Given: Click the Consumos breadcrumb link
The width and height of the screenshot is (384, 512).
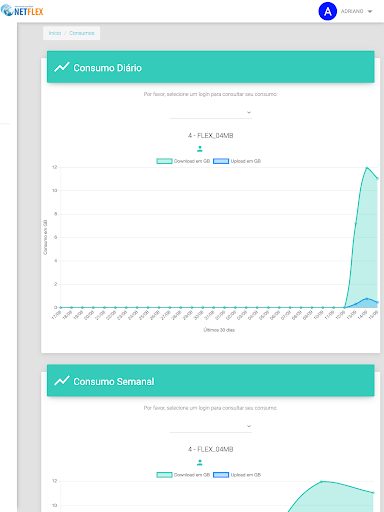Looking at the screenshot, I should tap(82, 33).
